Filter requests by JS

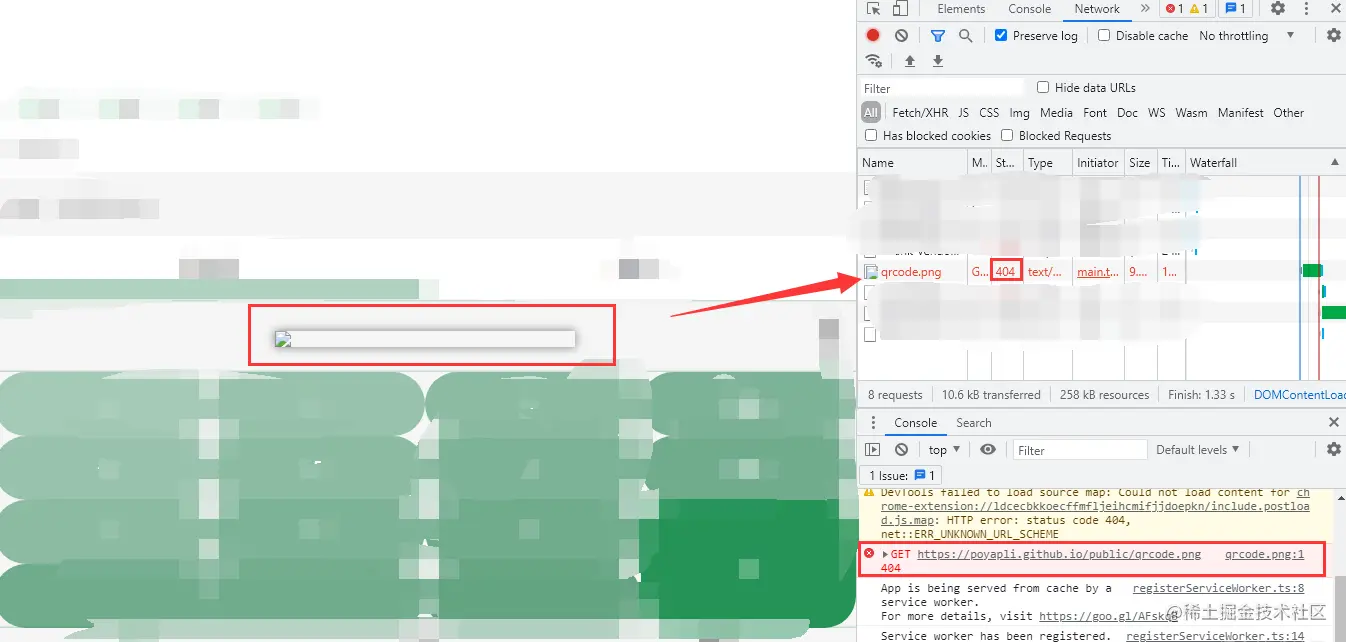(963, 113)
